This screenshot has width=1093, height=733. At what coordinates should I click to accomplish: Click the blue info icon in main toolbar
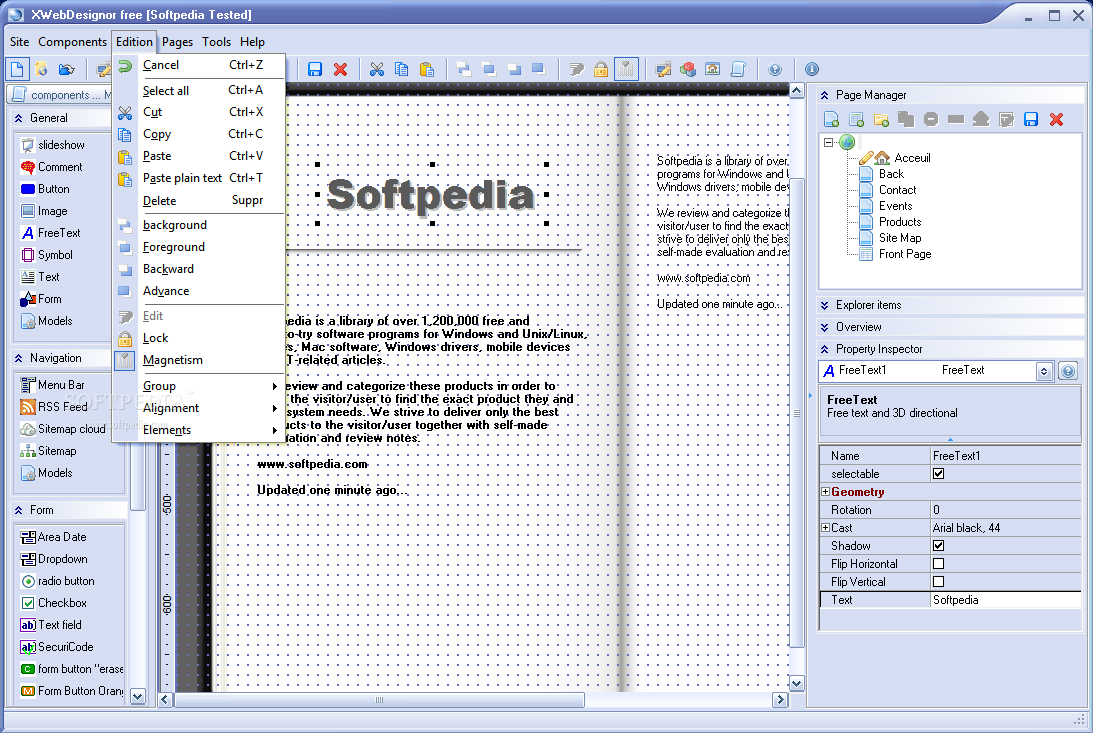tap(811, 69)
